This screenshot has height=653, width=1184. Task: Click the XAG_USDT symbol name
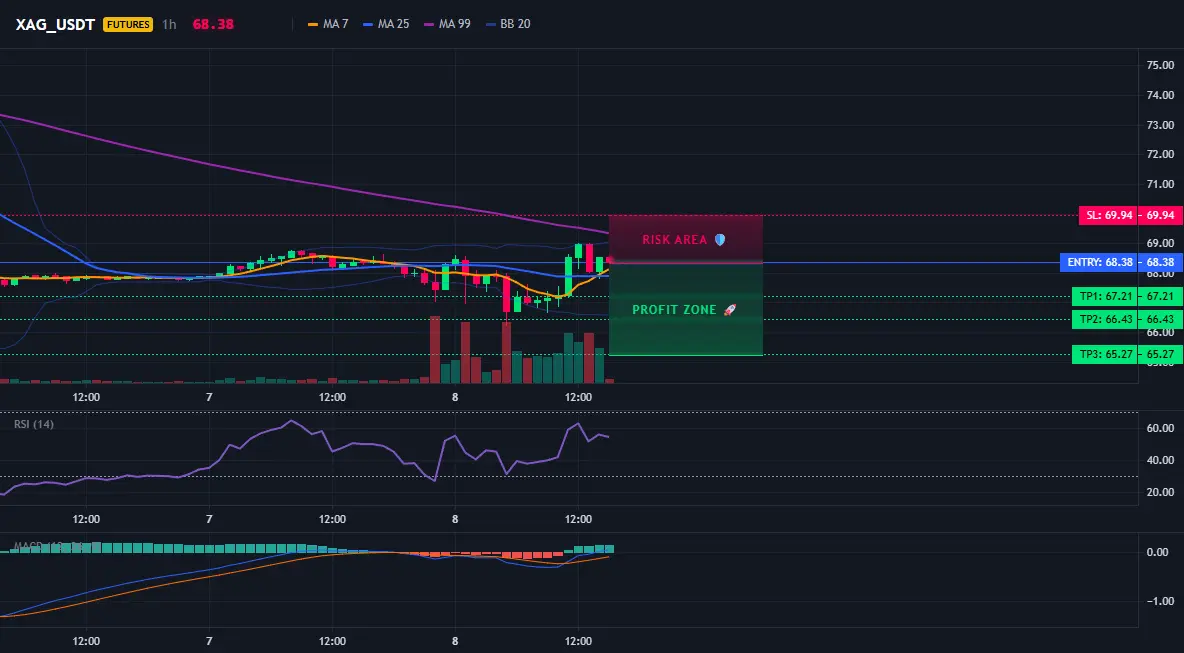[x=55, y=24]
